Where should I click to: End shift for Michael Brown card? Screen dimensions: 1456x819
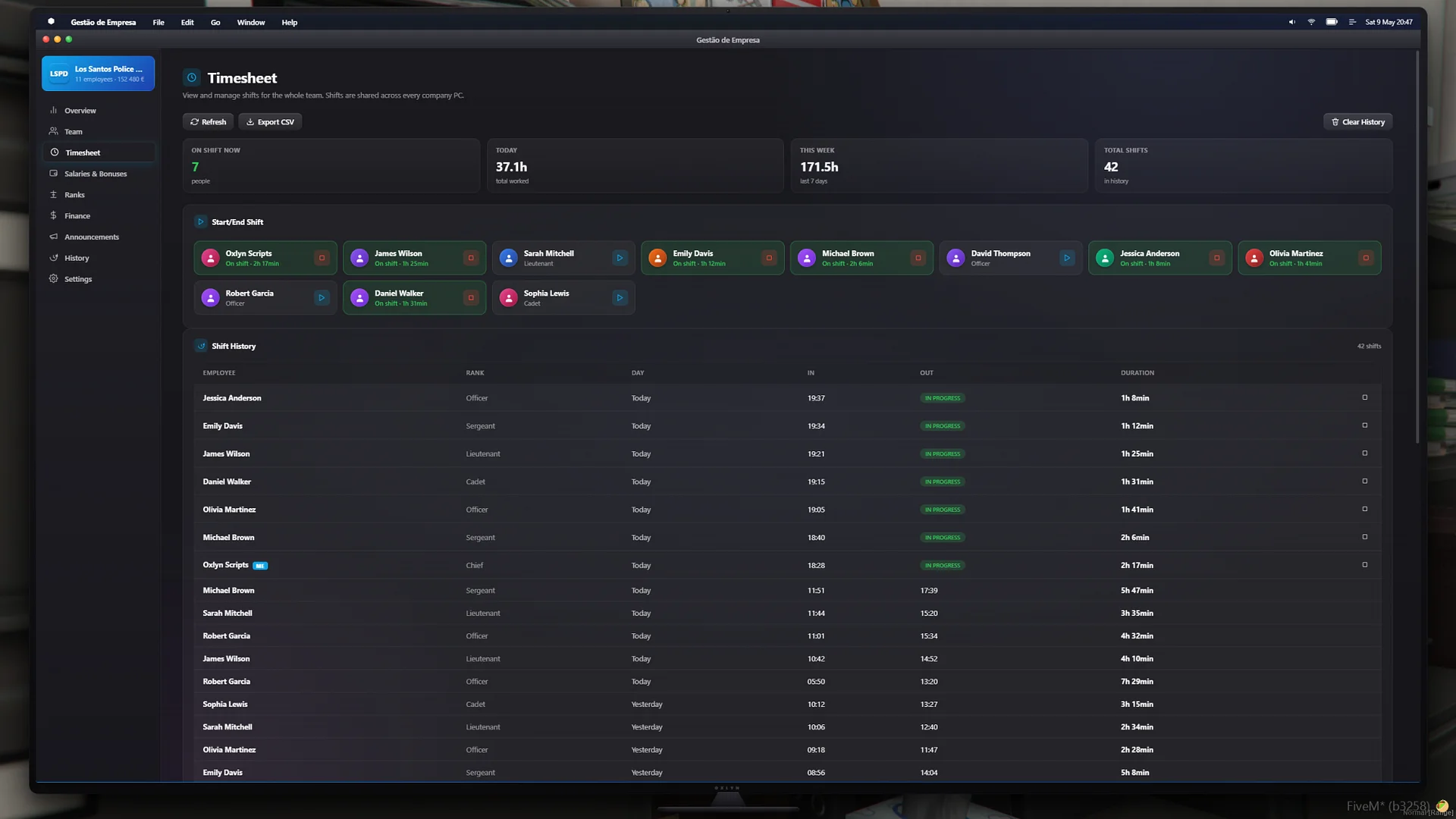click(x=918, y=258)
